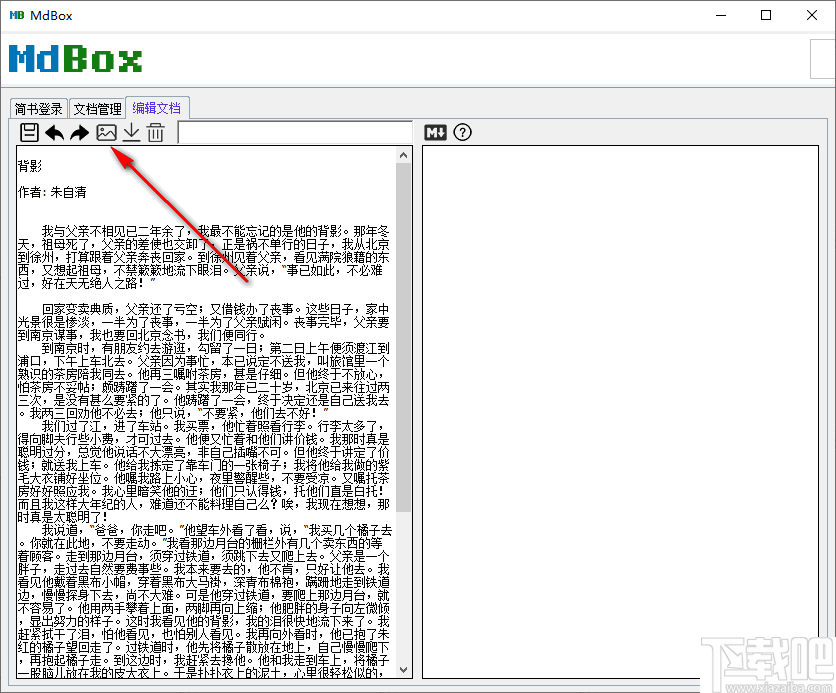Image resolution: width=836 pixels, height=693 pixels.
Task: Select the 编辑文档 tab
Action: (157, 108)
